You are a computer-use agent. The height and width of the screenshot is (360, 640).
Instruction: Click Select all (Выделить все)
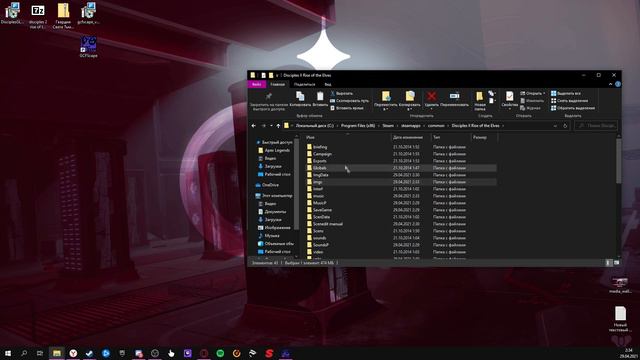click(x=566, y=93)
